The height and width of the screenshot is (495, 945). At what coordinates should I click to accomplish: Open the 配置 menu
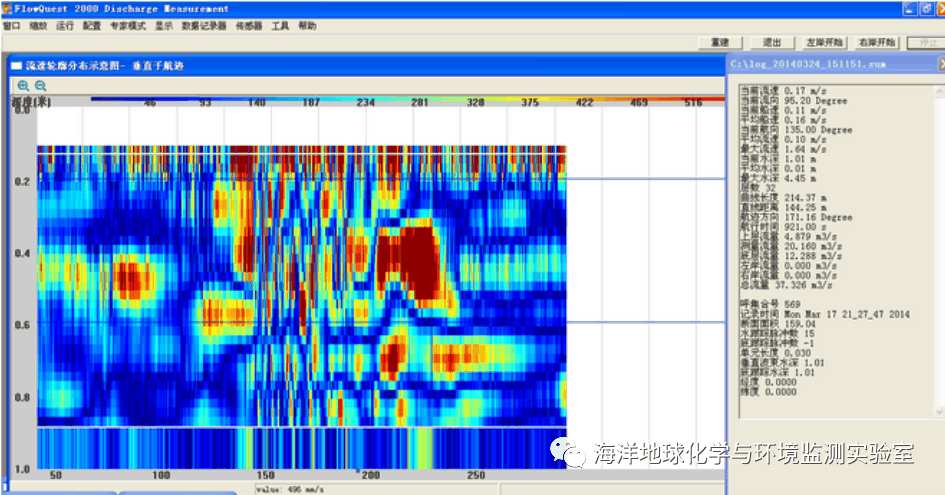pos(92,26)
